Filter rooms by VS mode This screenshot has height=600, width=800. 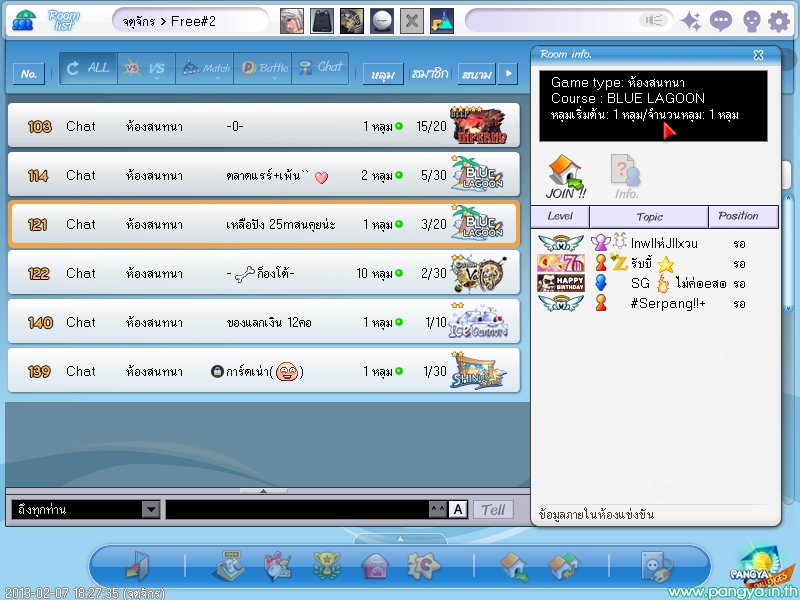pos(146,68)
